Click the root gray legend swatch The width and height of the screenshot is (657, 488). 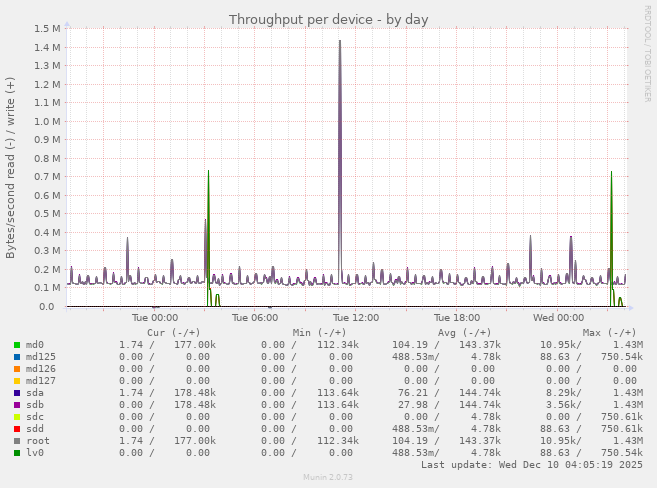(17, 441)
